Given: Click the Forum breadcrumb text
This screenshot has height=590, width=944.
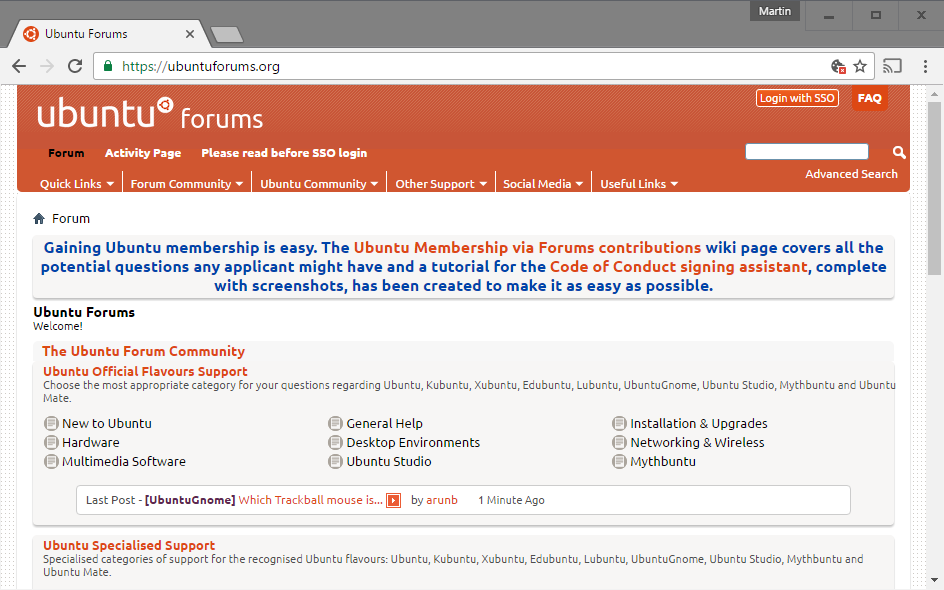Looking at the screenshot, I should tap(71, 219).
